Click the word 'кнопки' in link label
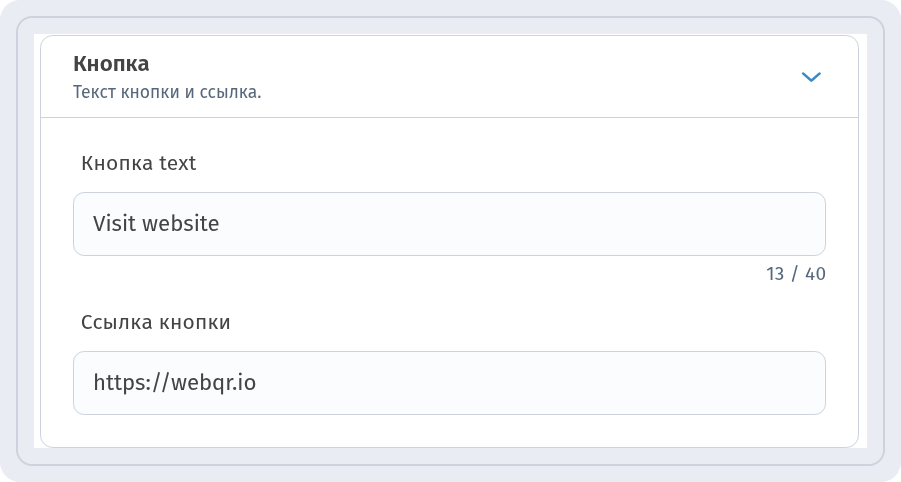 point(195,322)
